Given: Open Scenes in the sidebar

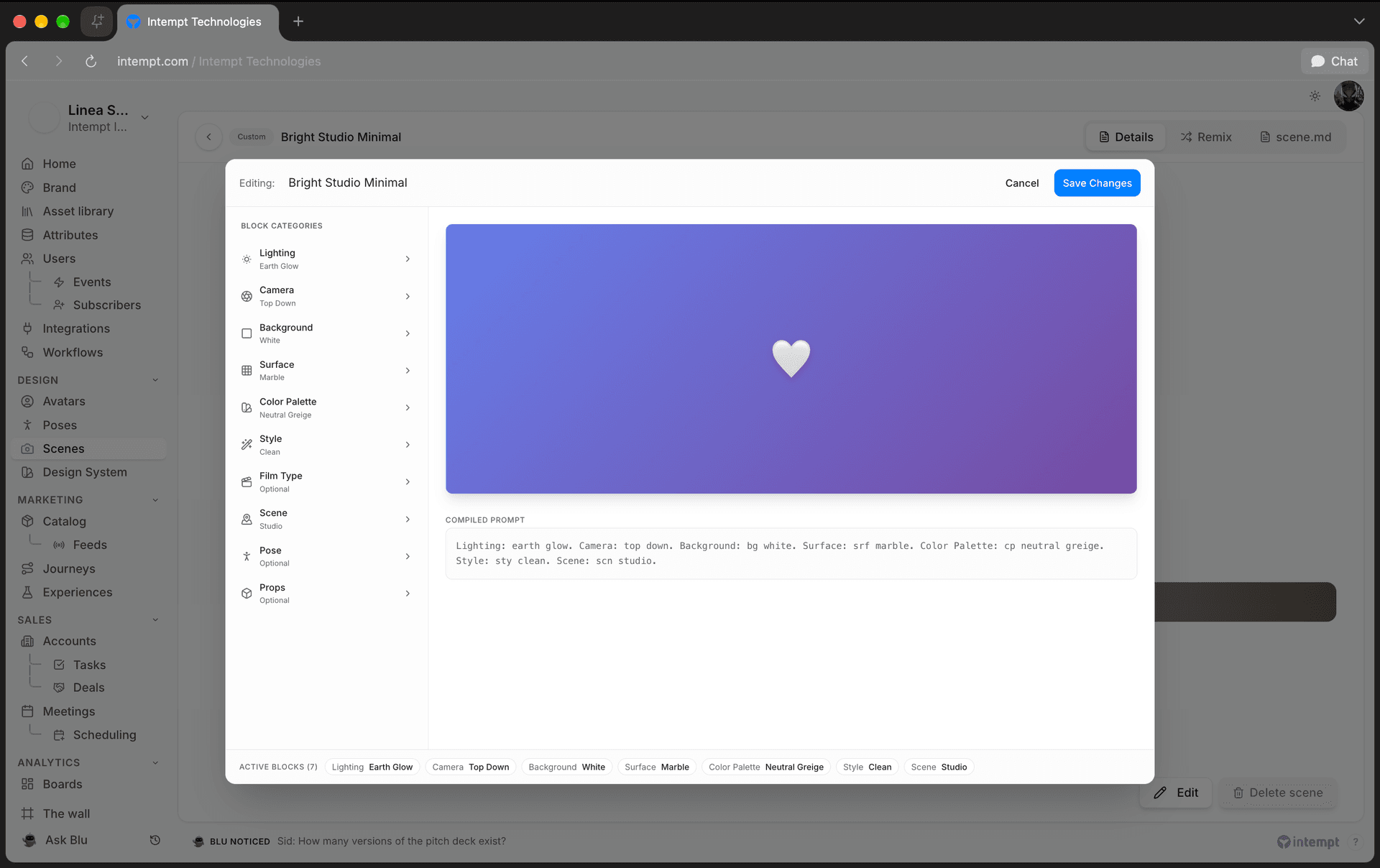Looking at the screenshot, I should coord(89,448).
